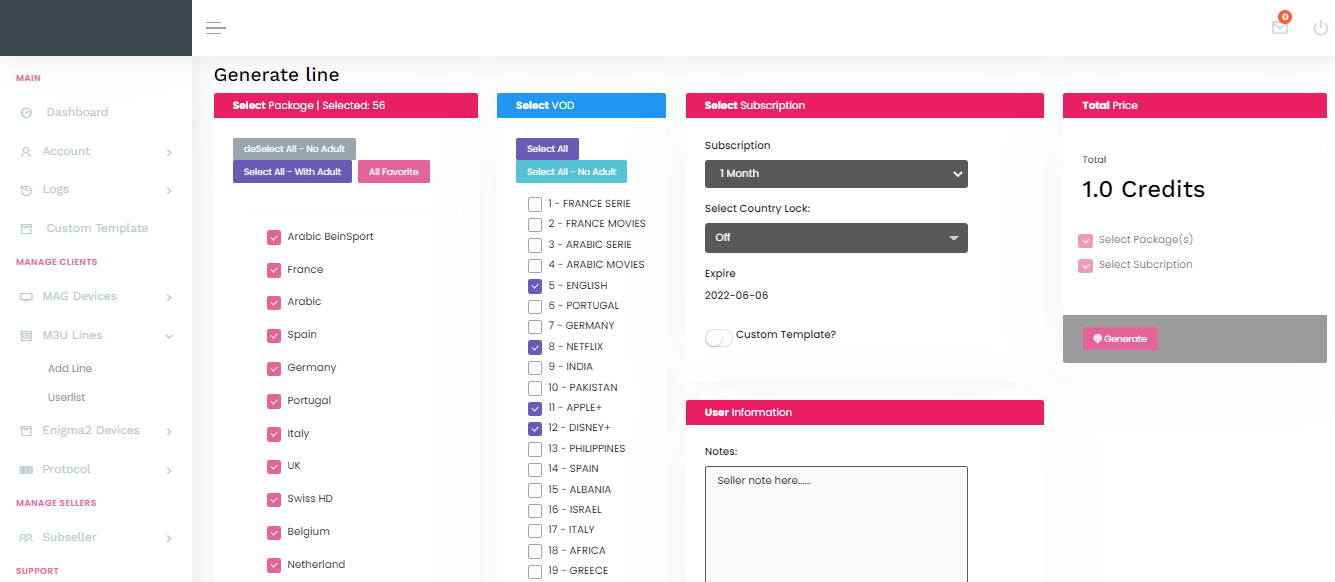Open the Select Country Lock dropdown

(836, 238)
